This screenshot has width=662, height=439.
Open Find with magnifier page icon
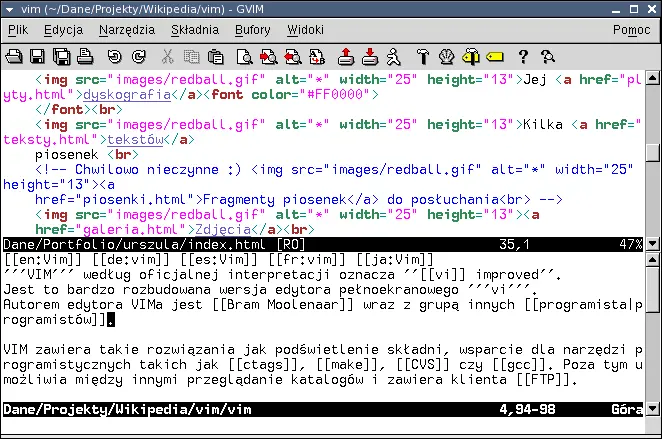click(x=244, y=56)
